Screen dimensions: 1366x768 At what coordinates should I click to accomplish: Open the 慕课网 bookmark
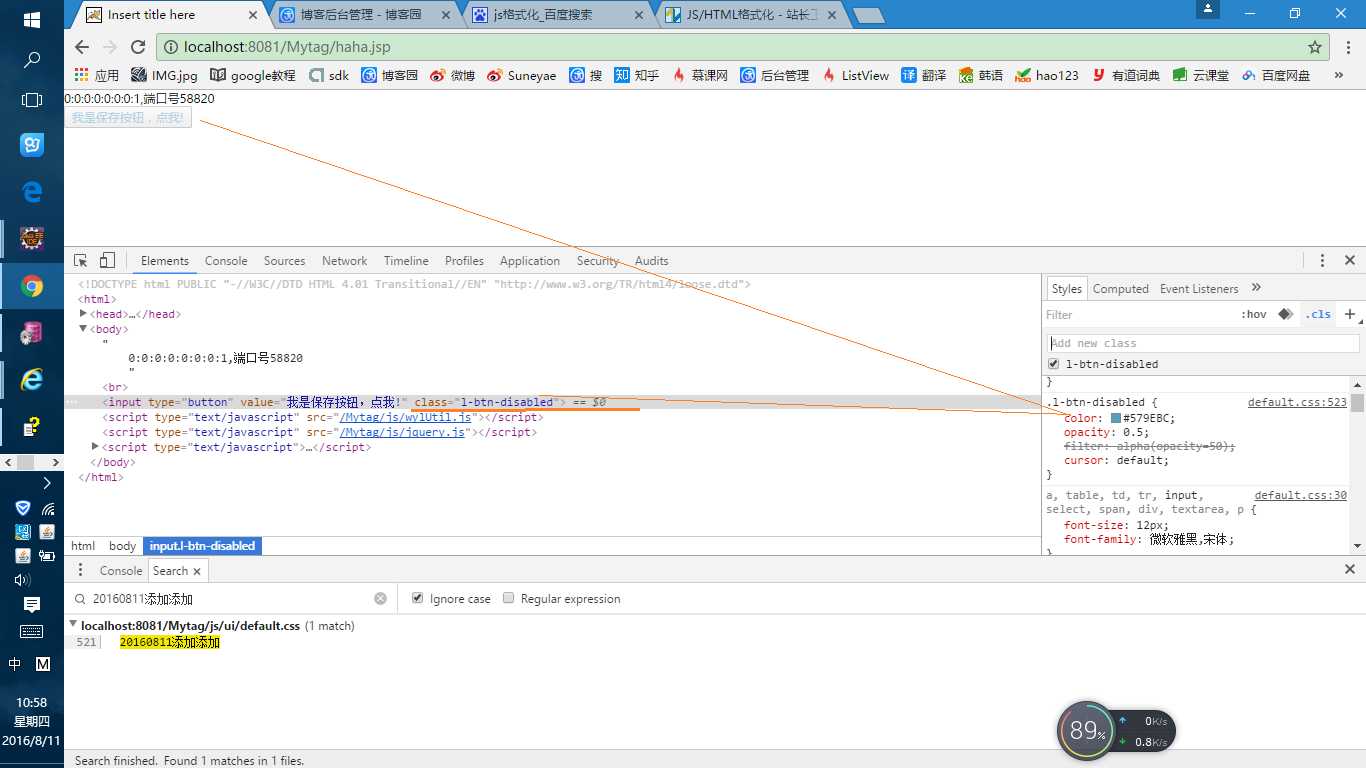700,75
